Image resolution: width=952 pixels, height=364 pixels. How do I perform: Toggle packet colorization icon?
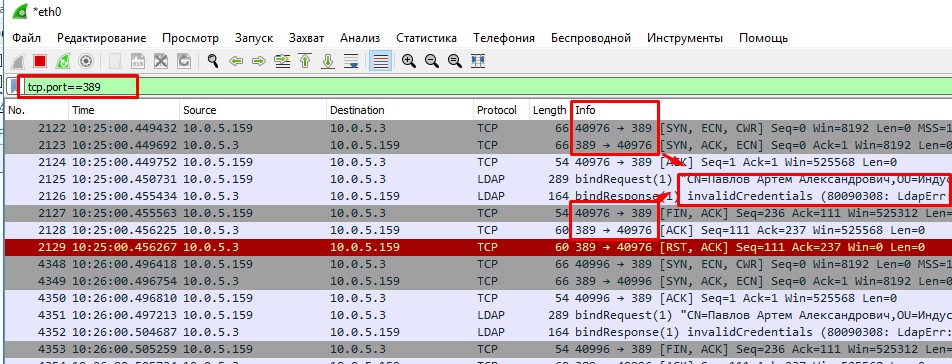coord(381,61)
